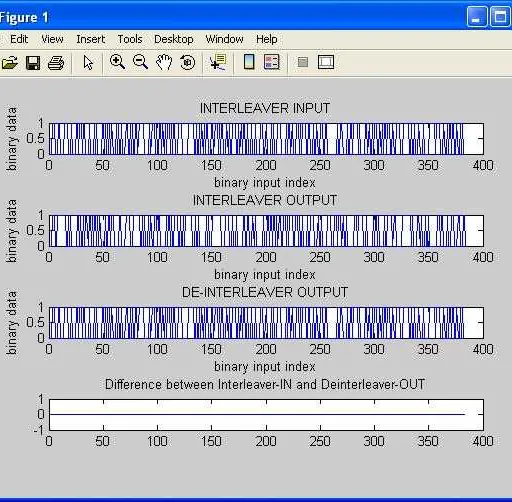Click the Difference between Interleaver-IN and Deinterleaver-OUT title
The width and height of the screenshot is (512, 502).
265,384
